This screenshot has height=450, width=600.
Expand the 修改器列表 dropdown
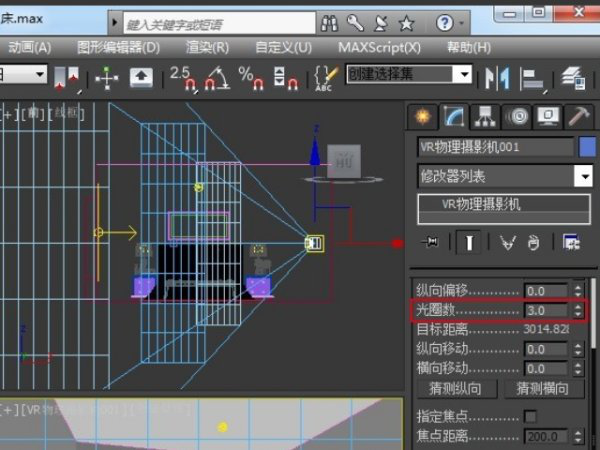[584, 177]
